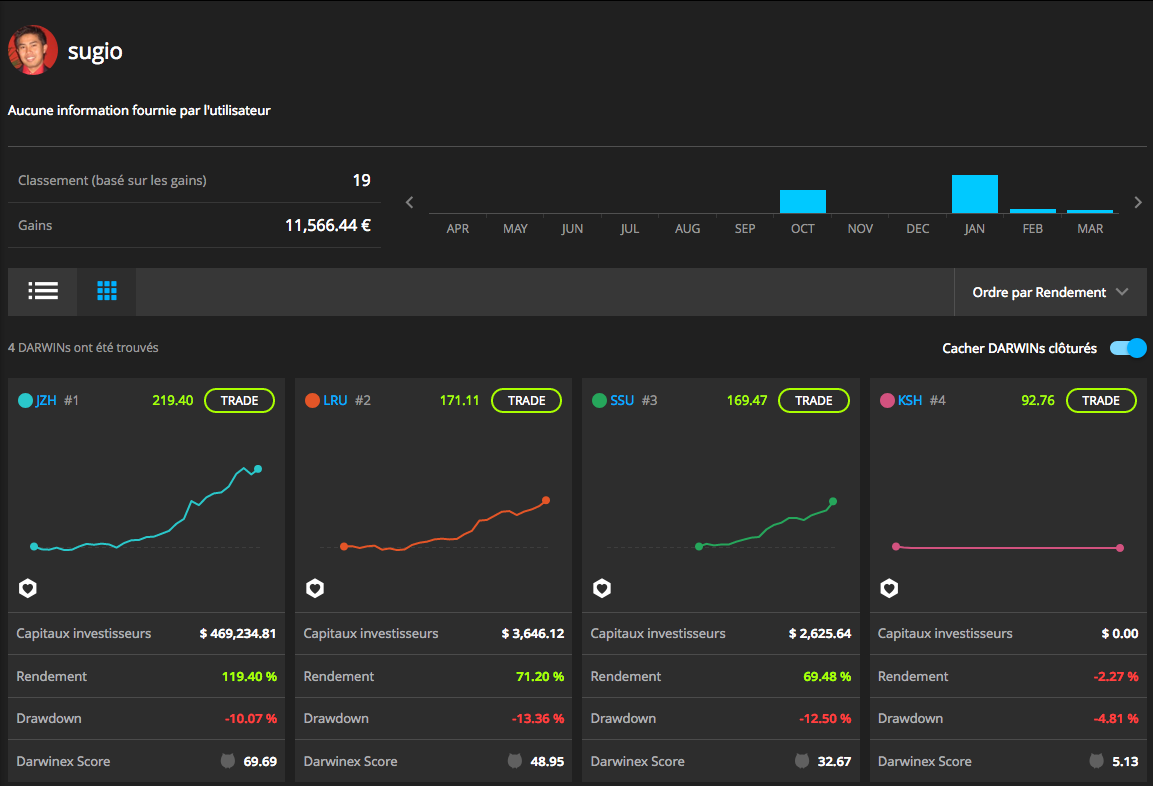Click Darwinex Score badge icon for JZH
1153x786 pixels.
228,761
